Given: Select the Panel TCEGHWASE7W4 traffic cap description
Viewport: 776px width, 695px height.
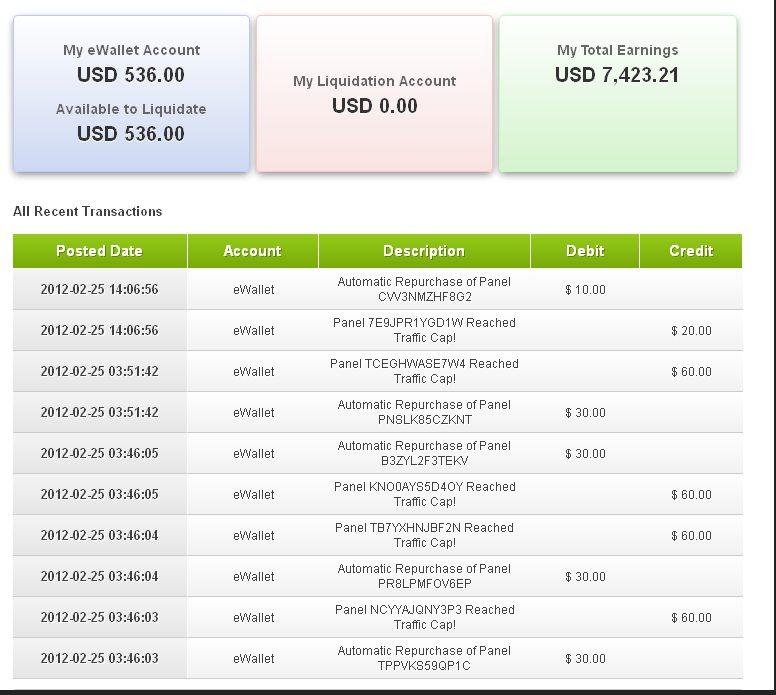Looking at the screenshot, I should point(424,371).
